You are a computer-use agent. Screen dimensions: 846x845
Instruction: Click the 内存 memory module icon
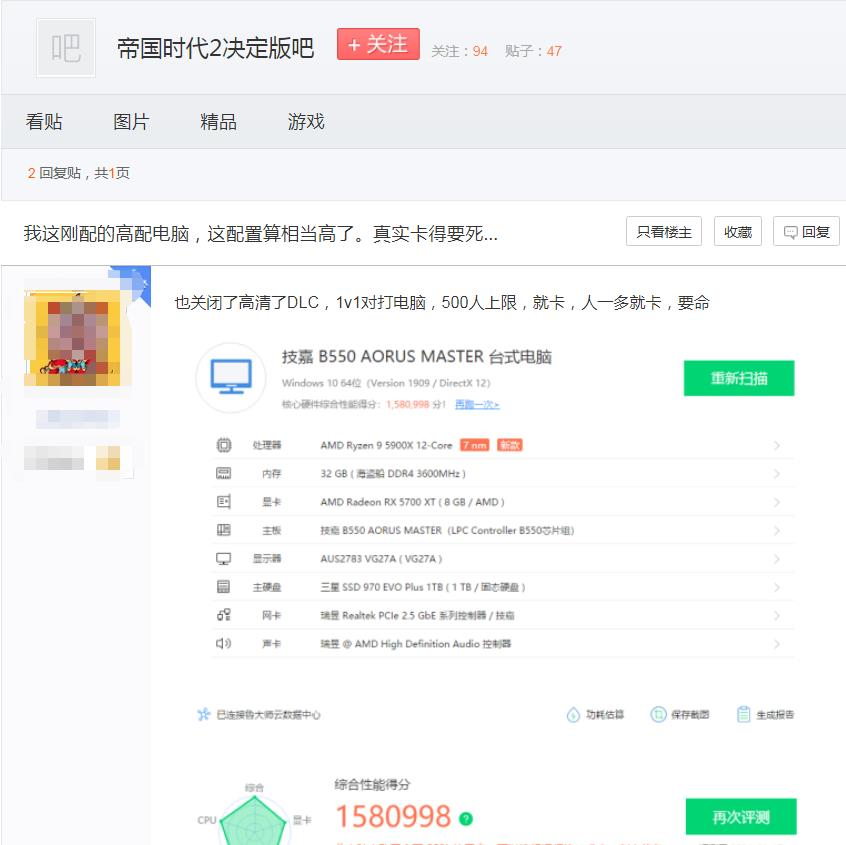click(223, 474)
